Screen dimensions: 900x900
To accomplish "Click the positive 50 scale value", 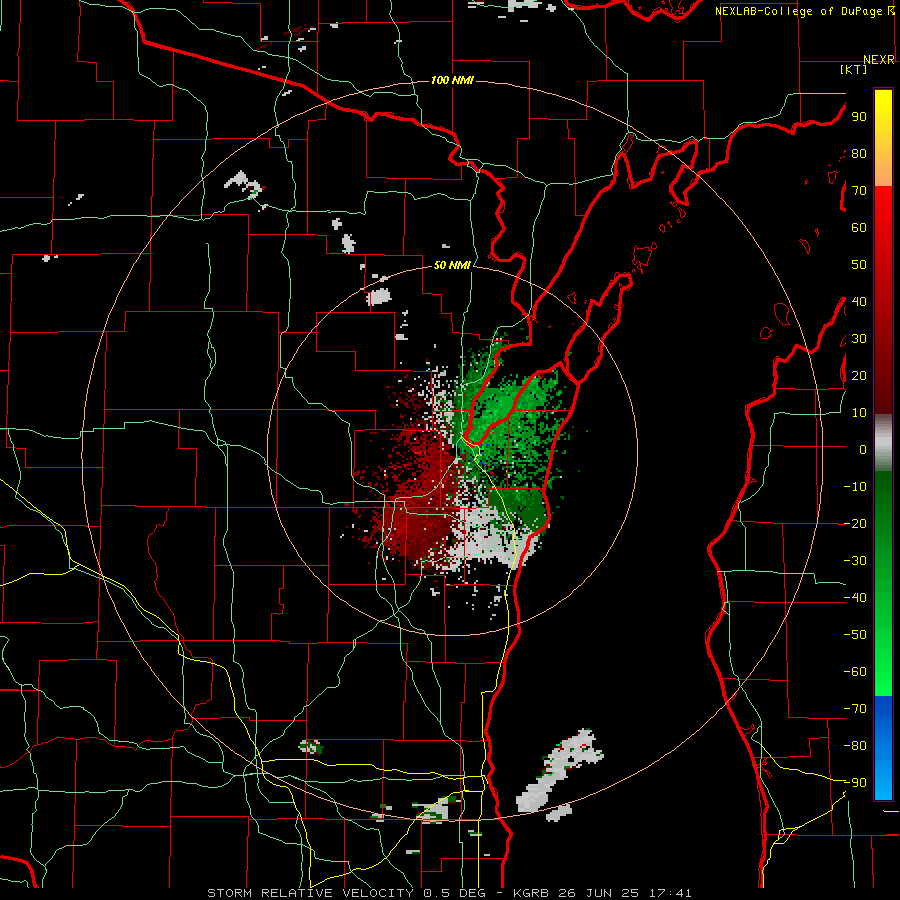I will point(859,265).
